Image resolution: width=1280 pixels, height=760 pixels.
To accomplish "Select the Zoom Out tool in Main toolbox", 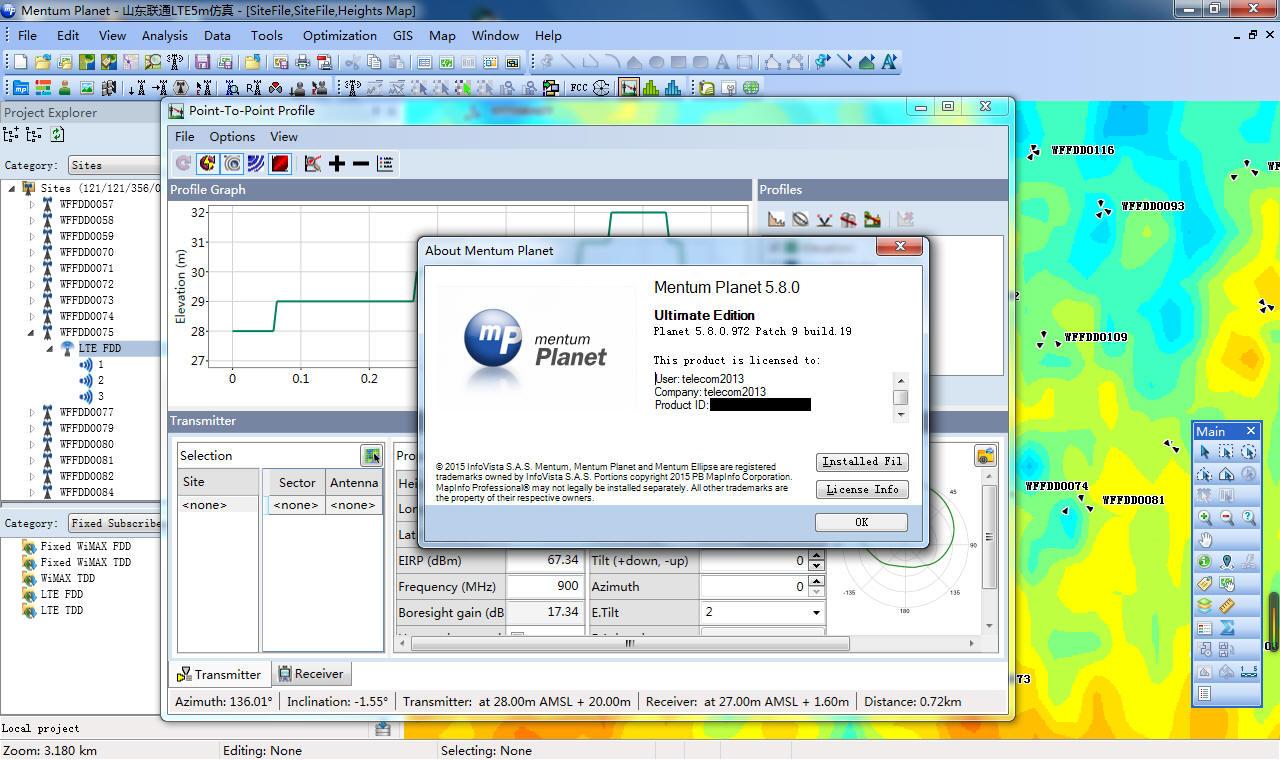I will (1226, 518).
